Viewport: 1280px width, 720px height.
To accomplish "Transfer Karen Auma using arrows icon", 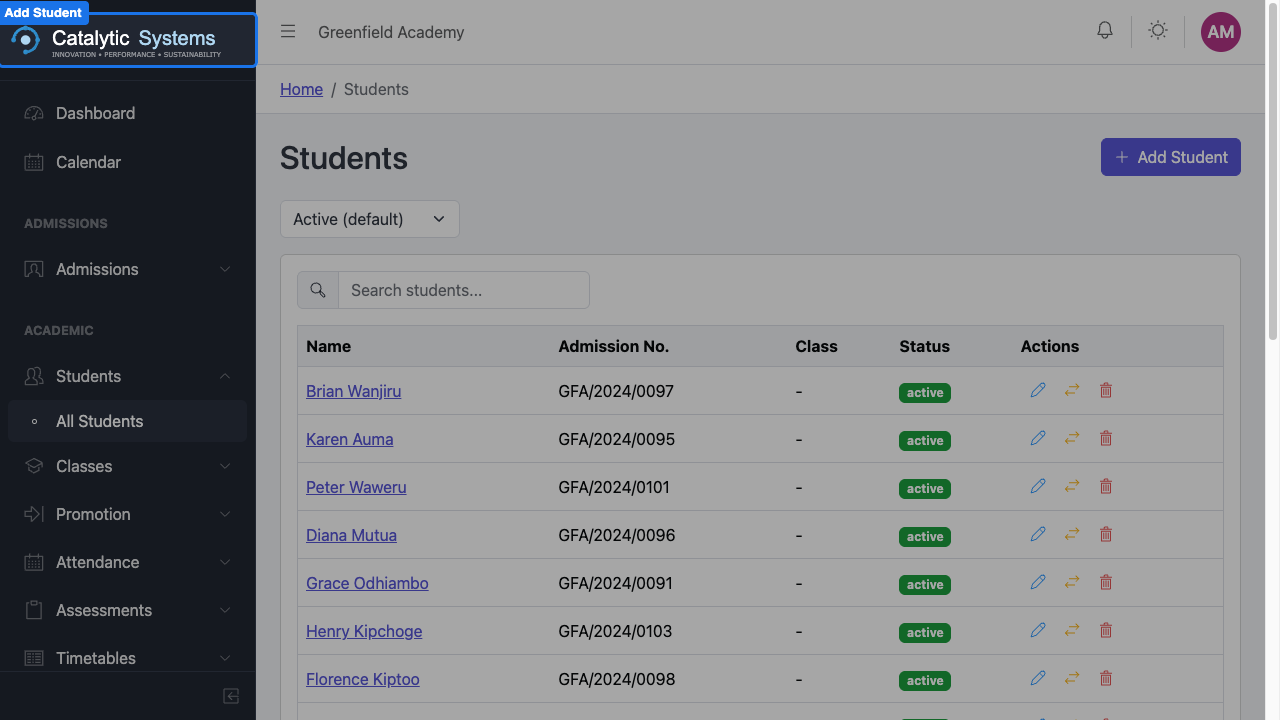I will pos(1072,438).
